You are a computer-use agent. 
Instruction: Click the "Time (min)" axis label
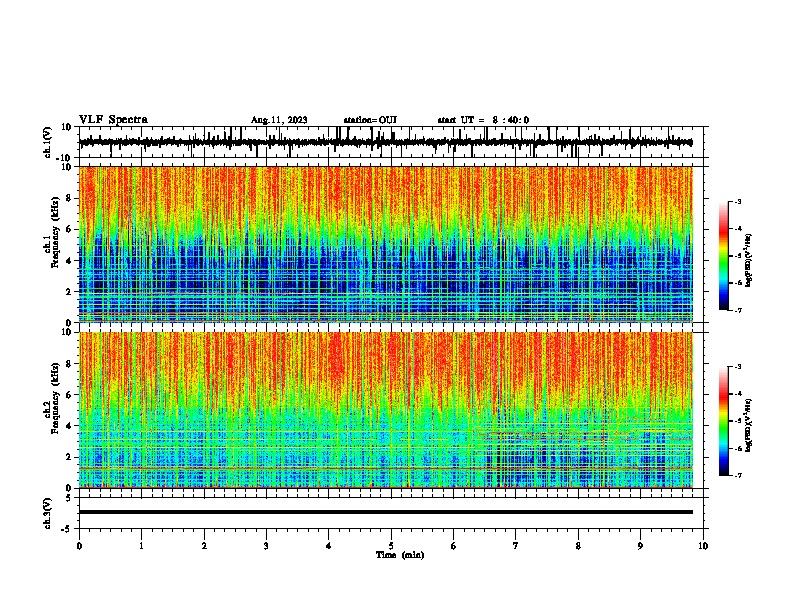click(x=400, y=555)
